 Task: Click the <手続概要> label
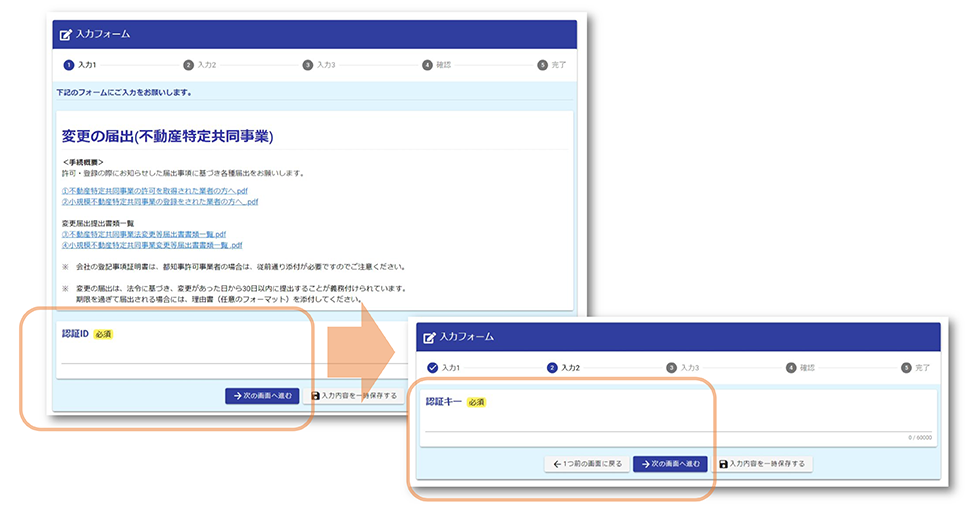[x=83, y=162]
